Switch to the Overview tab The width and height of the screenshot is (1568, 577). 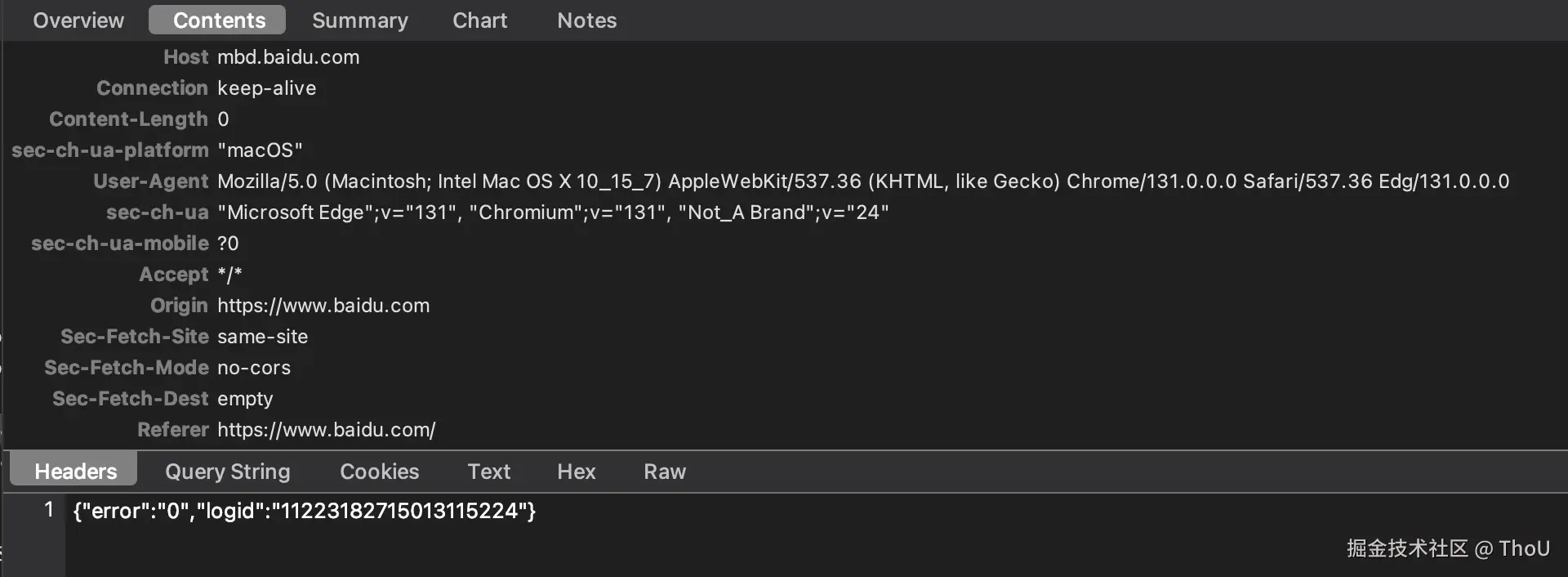78,20
